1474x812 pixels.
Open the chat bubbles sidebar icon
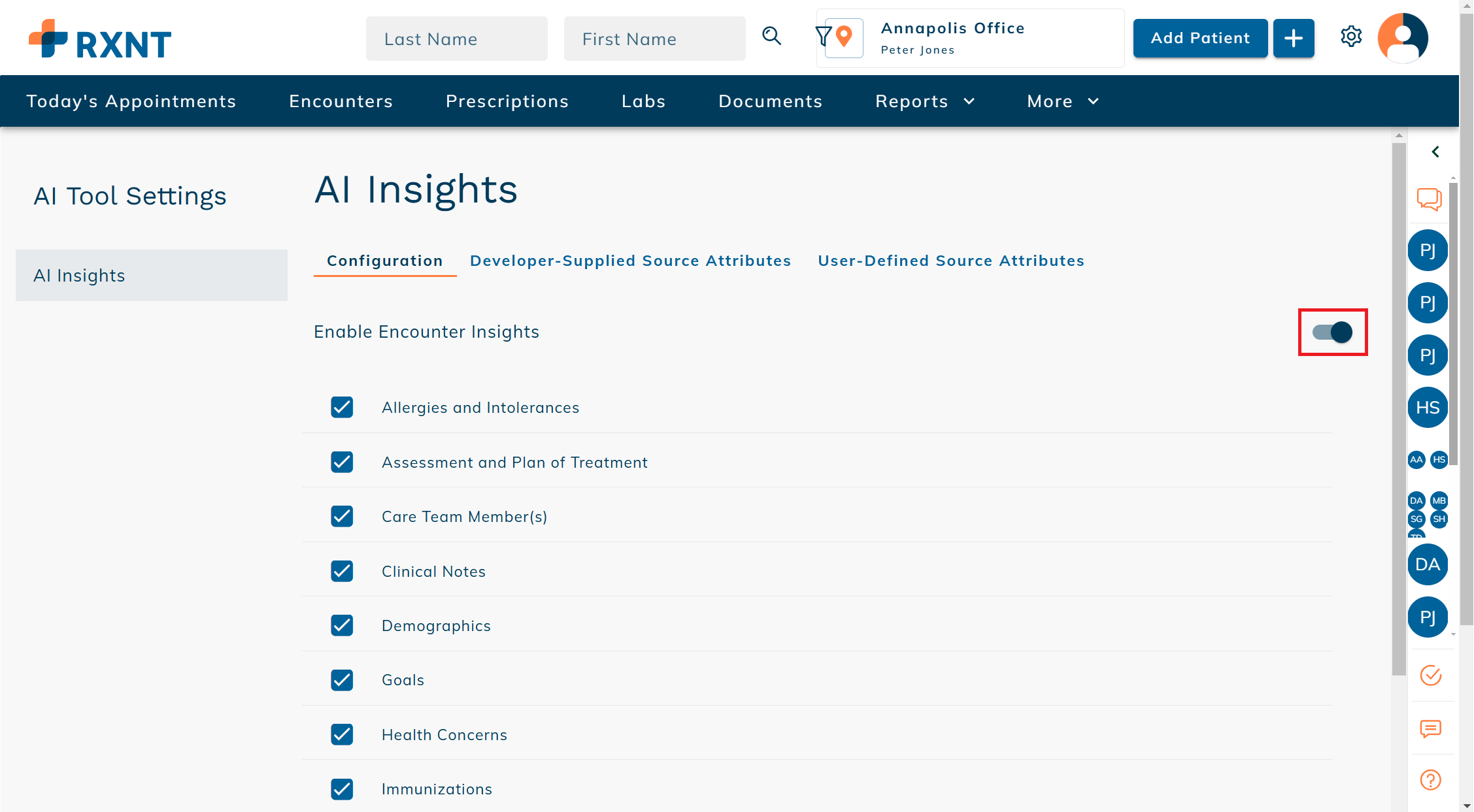tap(1429, 199)
